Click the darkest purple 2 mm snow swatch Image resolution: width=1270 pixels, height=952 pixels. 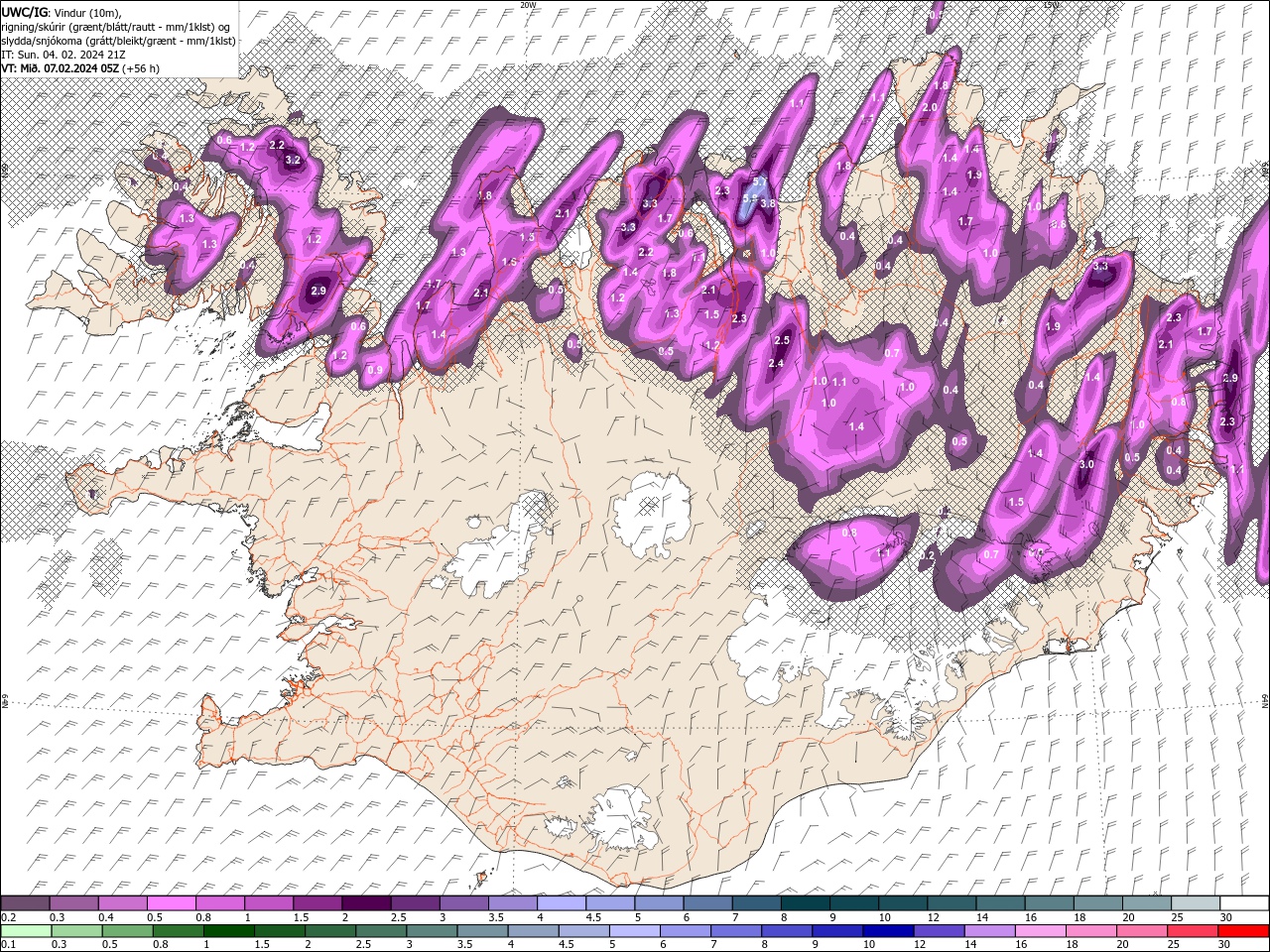366,903
